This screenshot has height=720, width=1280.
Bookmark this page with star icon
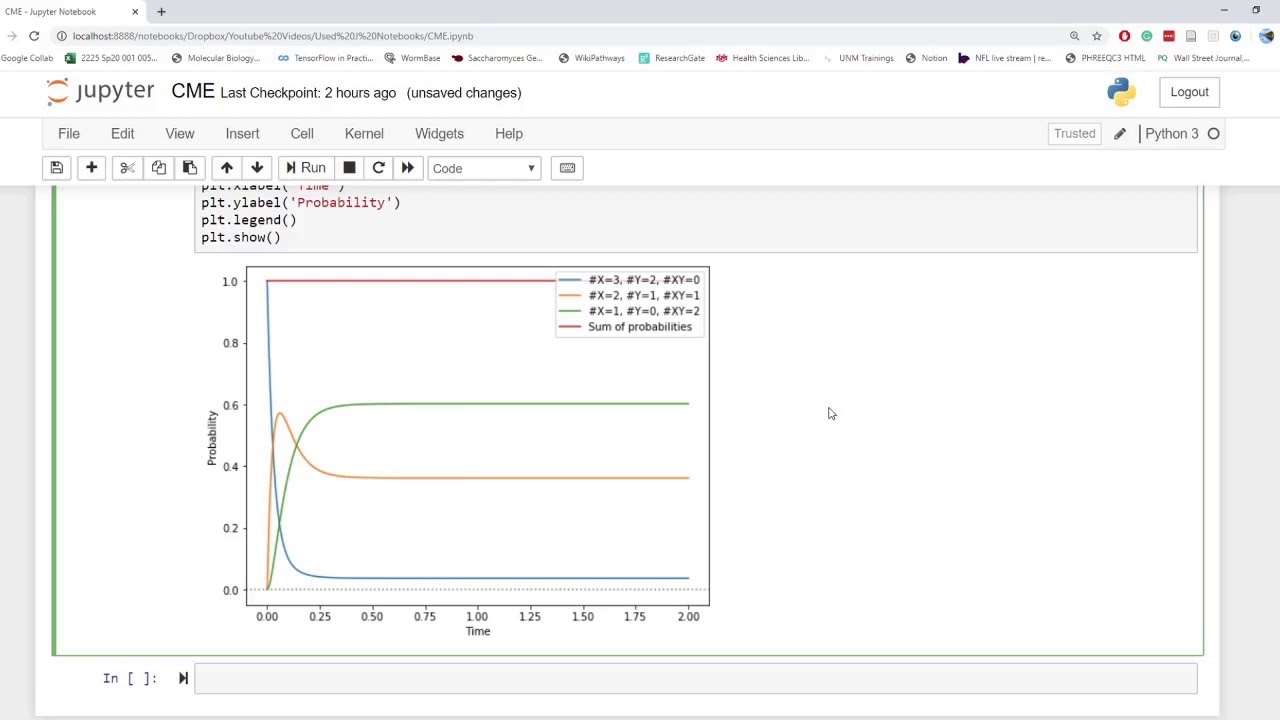[x=1097, y=36]
